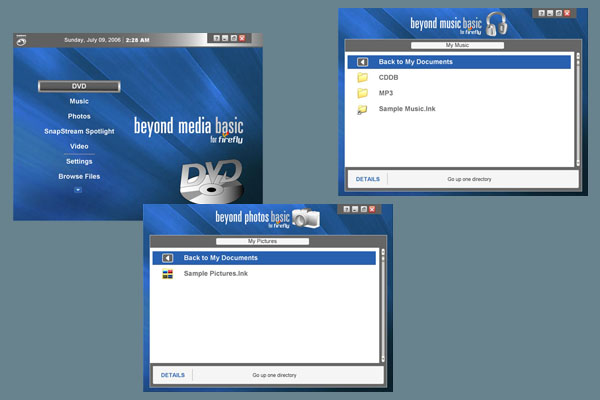This screenshot has height=400, width=600.
Task: Click the Music window list scrollbar
Action: tap(577, 109)
